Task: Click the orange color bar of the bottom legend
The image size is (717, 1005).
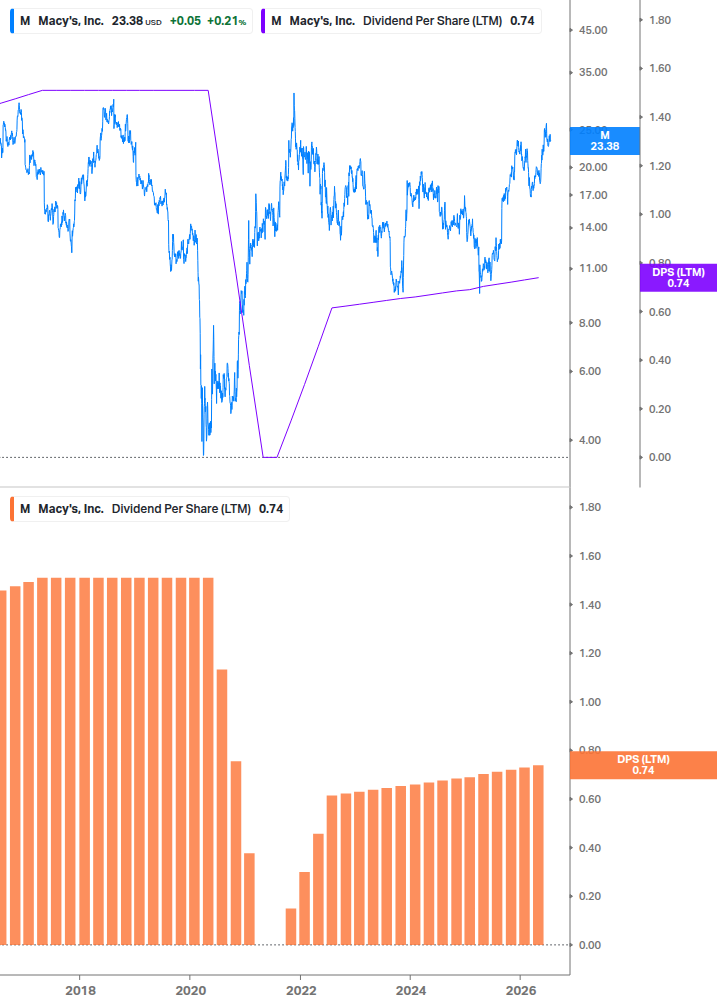Action: 12,509
